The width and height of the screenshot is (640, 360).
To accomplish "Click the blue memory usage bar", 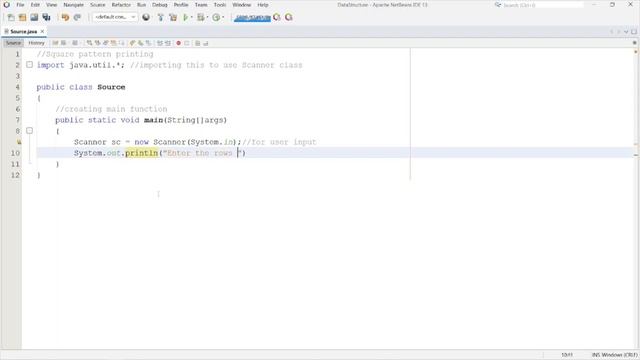I will 252,18.
